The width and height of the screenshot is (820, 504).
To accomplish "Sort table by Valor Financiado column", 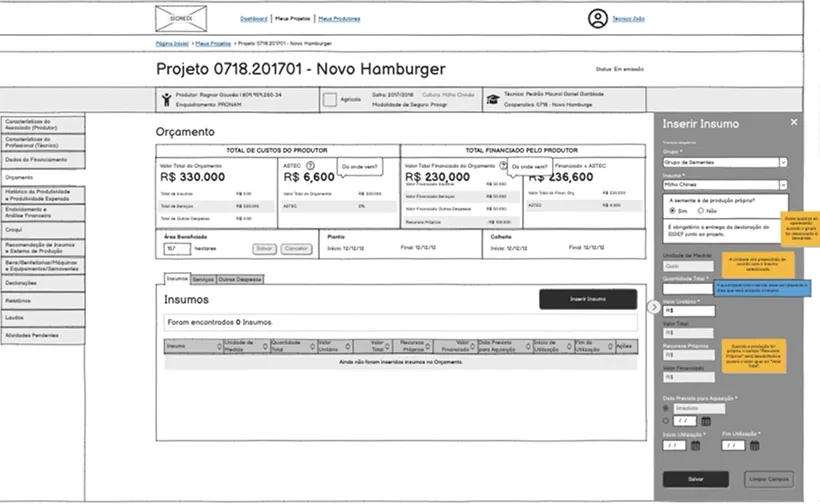I will coord(472,346).
